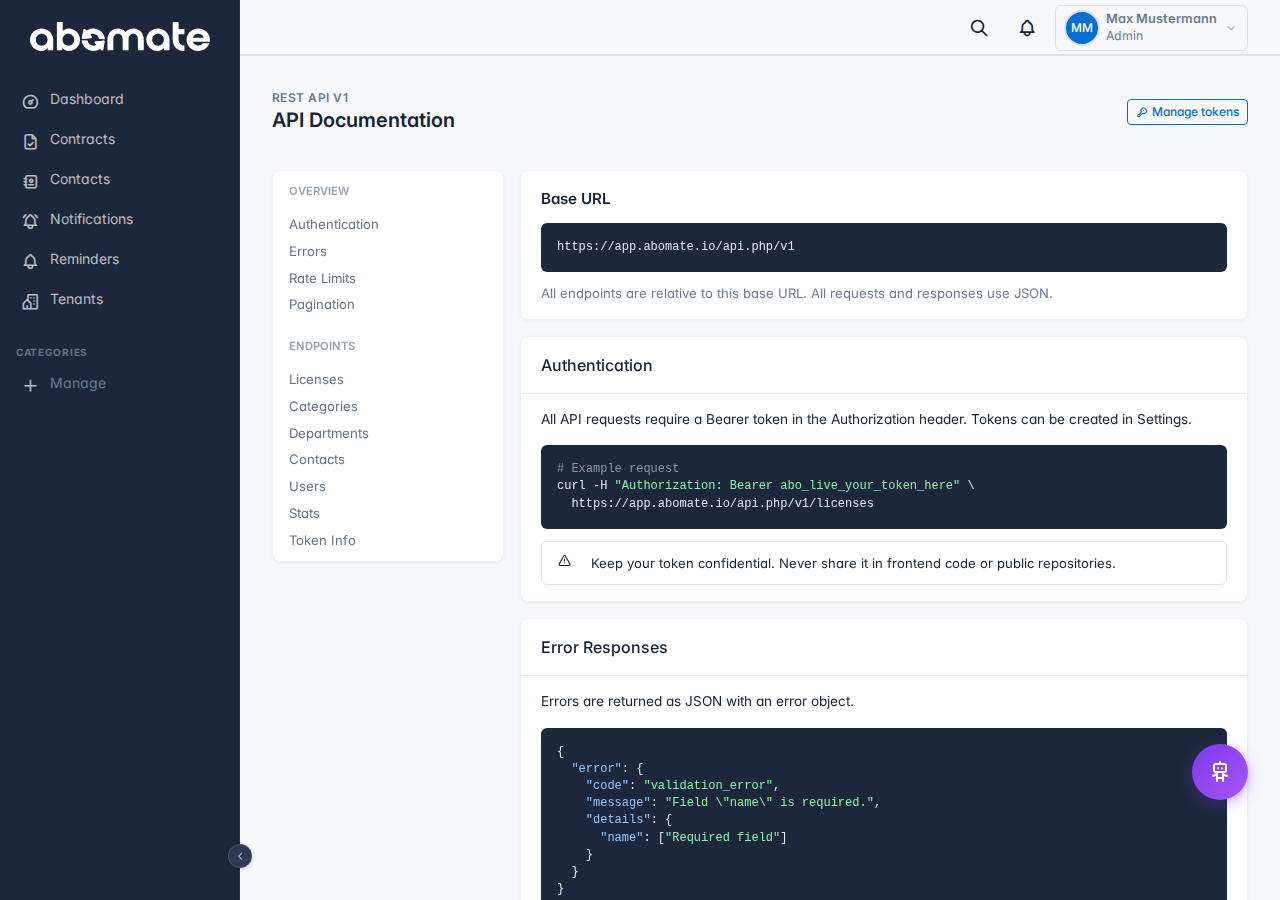Open the Licenses endpoint documentation
1280x900 pixels.
(x=316, y=380)
